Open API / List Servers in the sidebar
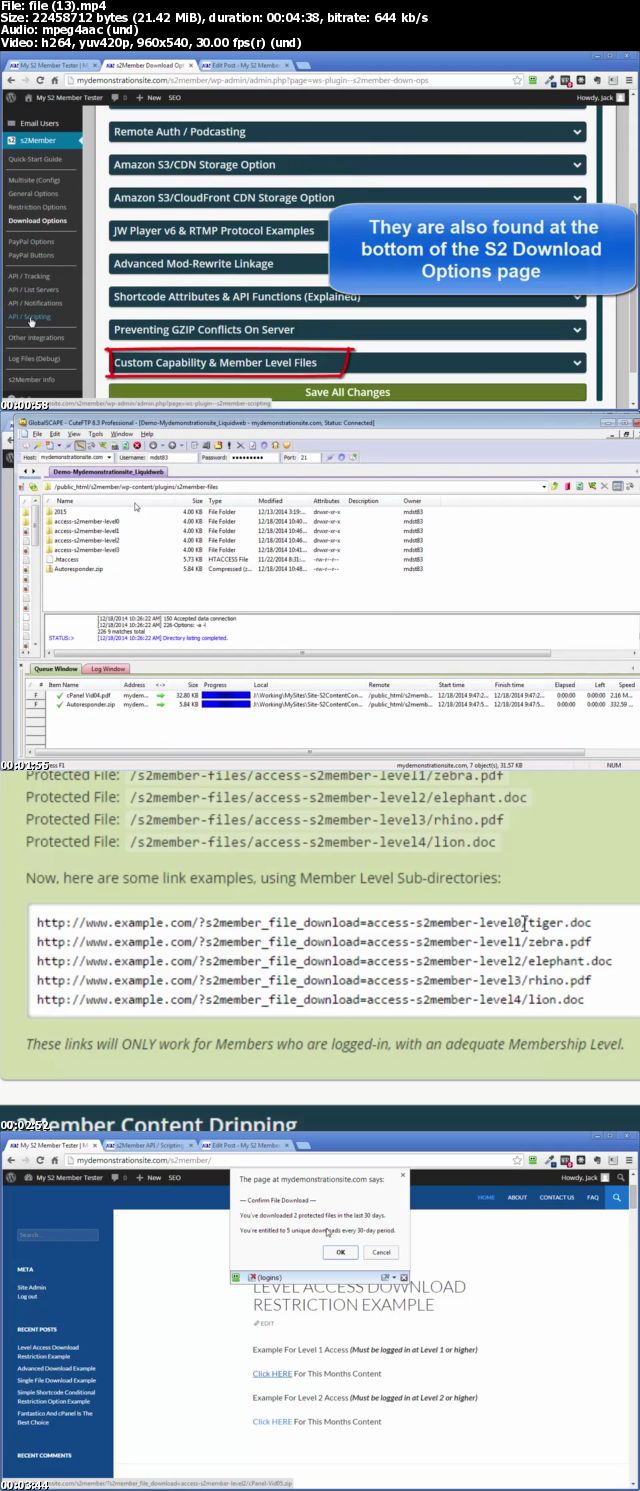Viewport: 640px width, 1491px height. pyautogui.click(x=33, y=289)
